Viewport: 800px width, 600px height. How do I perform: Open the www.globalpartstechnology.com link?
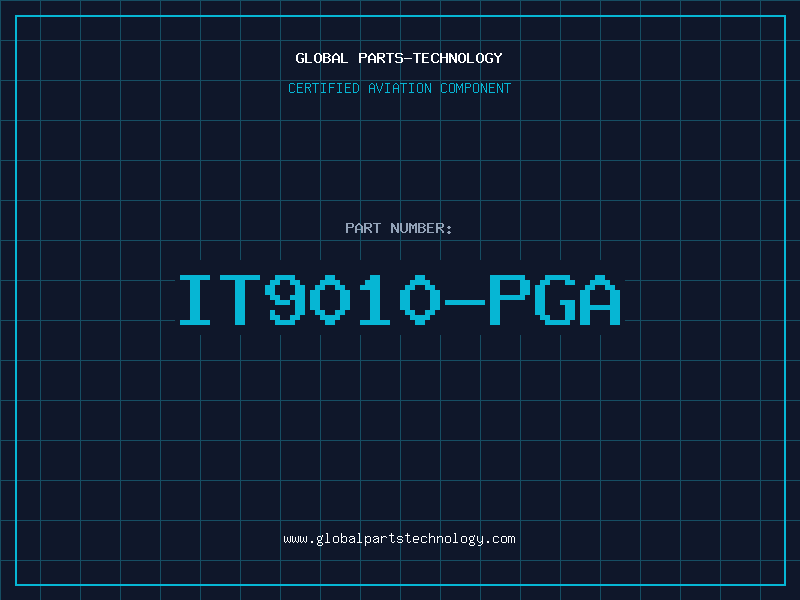(399, 539)
